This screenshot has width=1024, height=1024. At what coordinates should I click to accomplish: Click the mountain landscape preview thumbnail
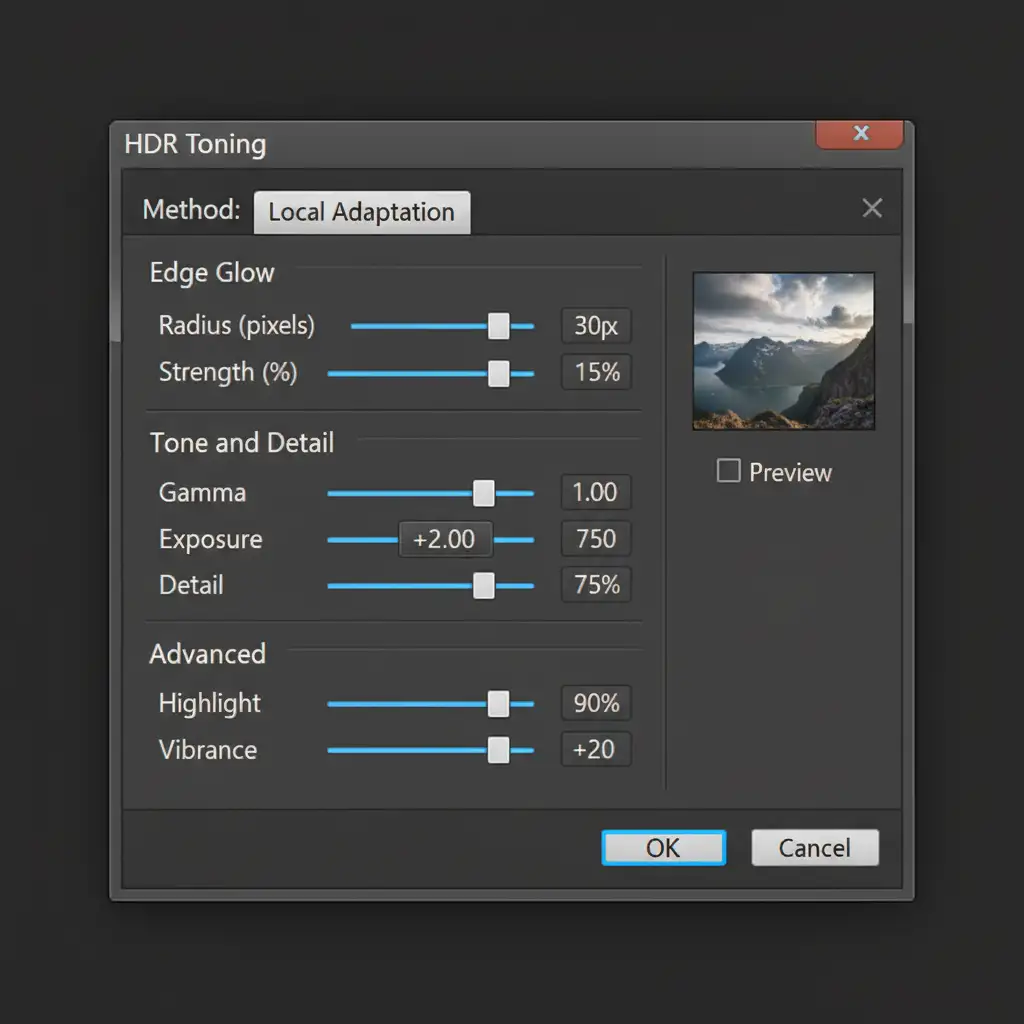pyautogui.click(x=783, y=351)
